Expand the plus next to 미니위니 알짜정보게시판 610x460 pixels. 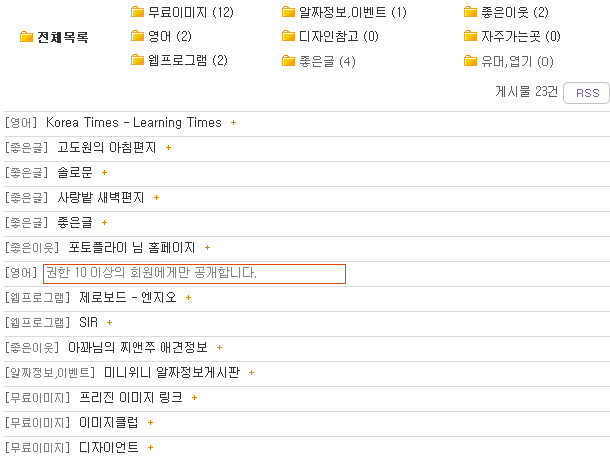click(252, 373)
